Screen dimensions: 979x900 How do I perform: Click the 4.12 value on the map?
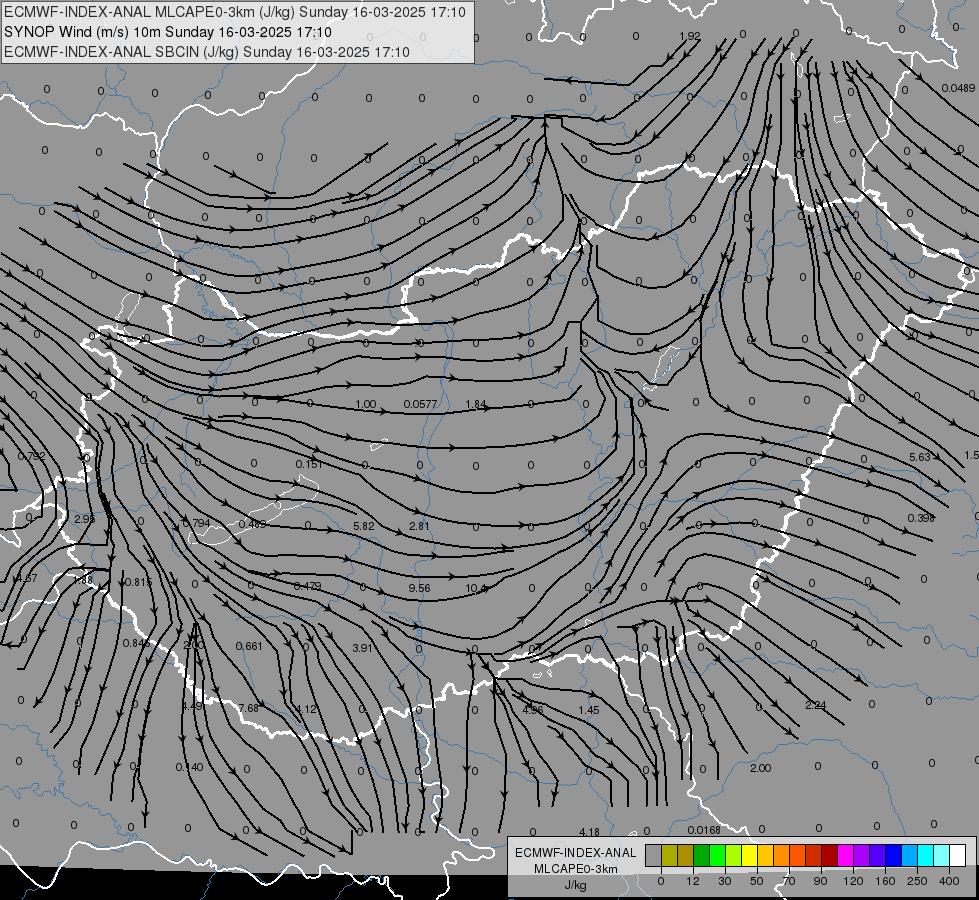[306, 709]
